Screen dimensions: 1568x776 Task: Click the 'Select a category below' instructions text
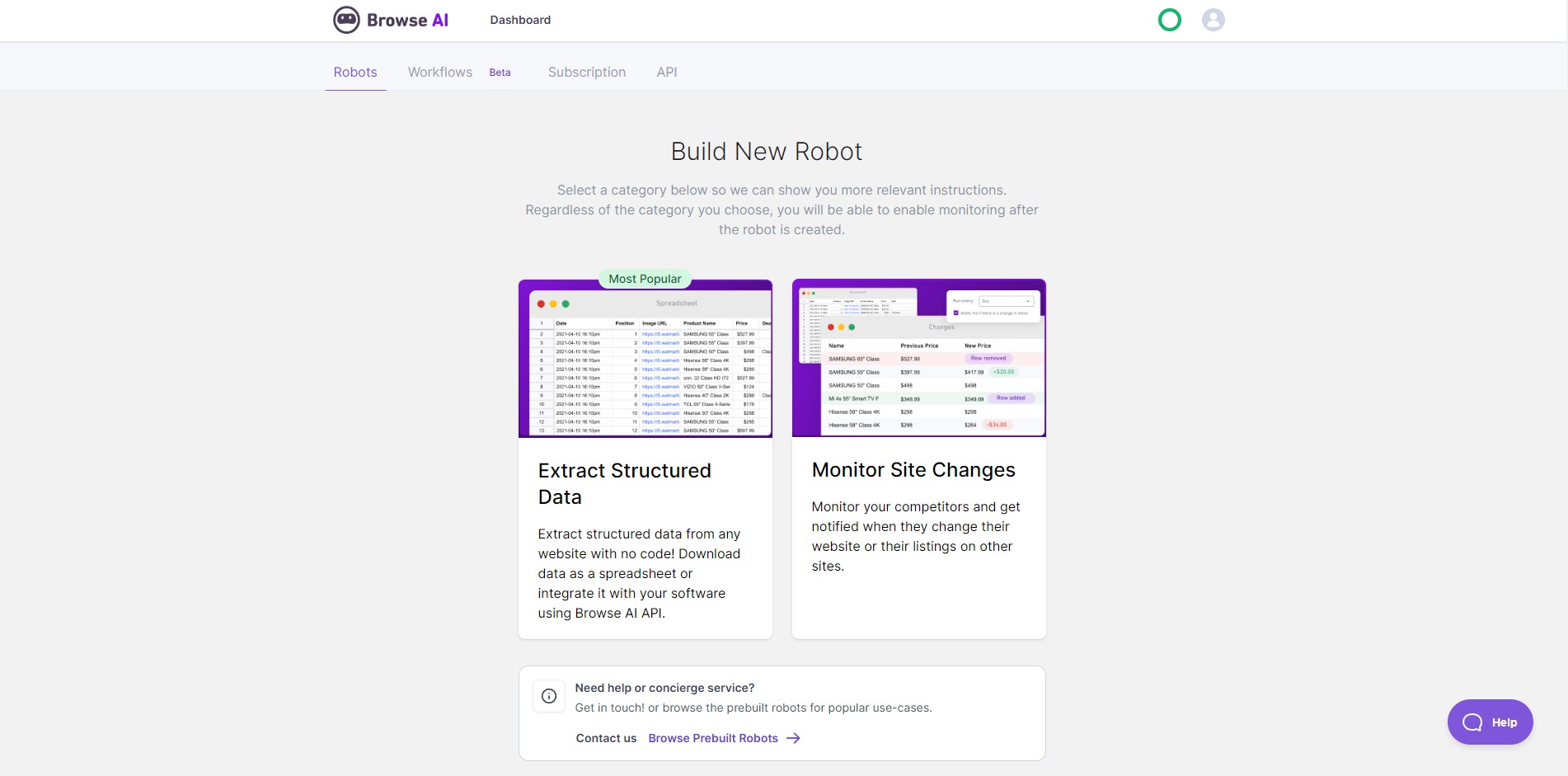(782, 210)
